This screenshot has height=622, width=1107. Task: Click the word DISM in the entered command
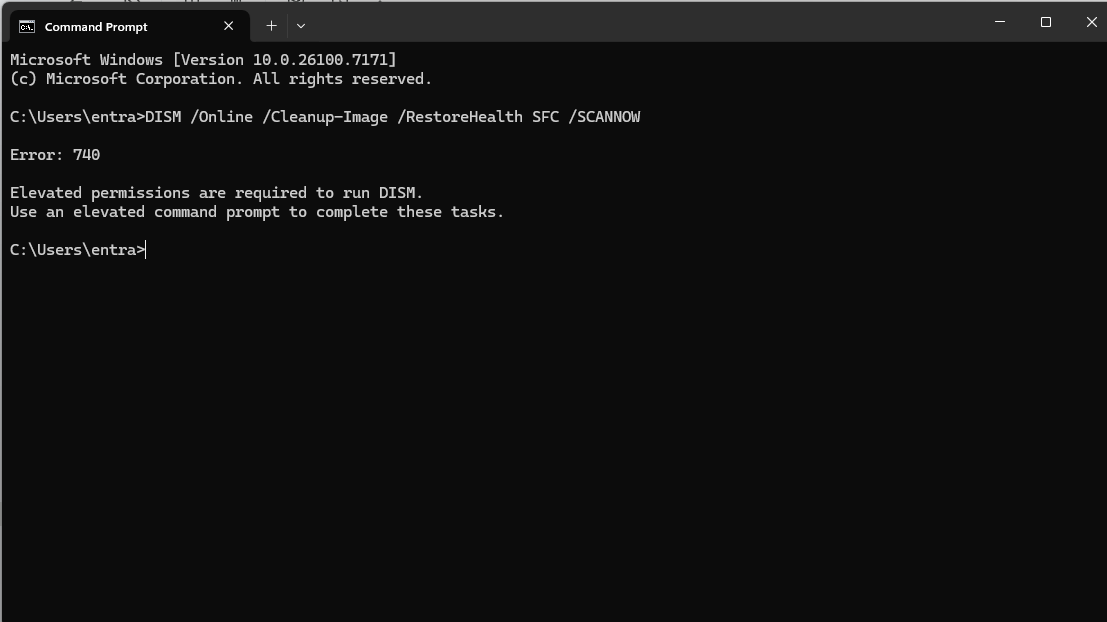[163, 117]
